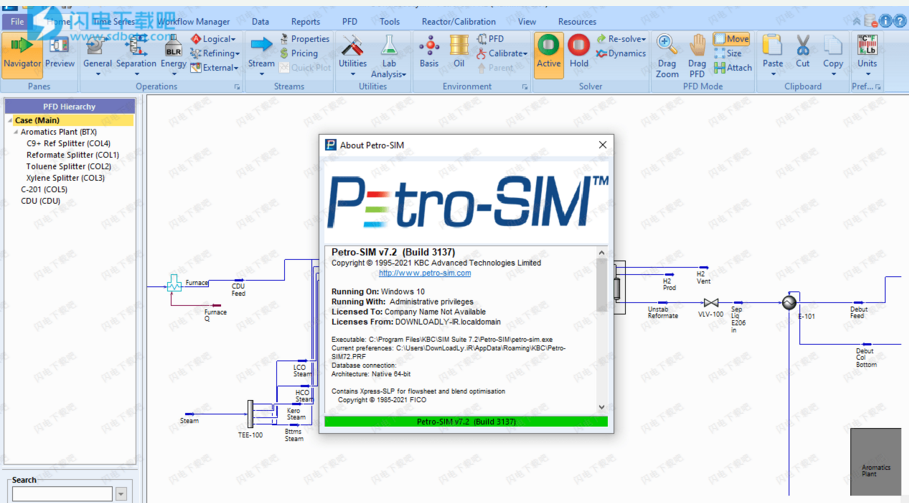Open stream Pricing
The width and height of the screenshot is (909, 503).
[299, 53]
